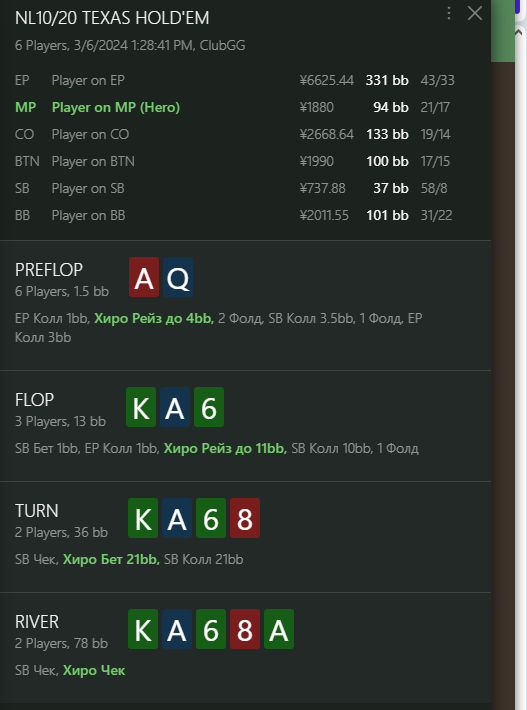527x710 pixels.
Task: Click the TURN section heading
Action: (37, 511)
